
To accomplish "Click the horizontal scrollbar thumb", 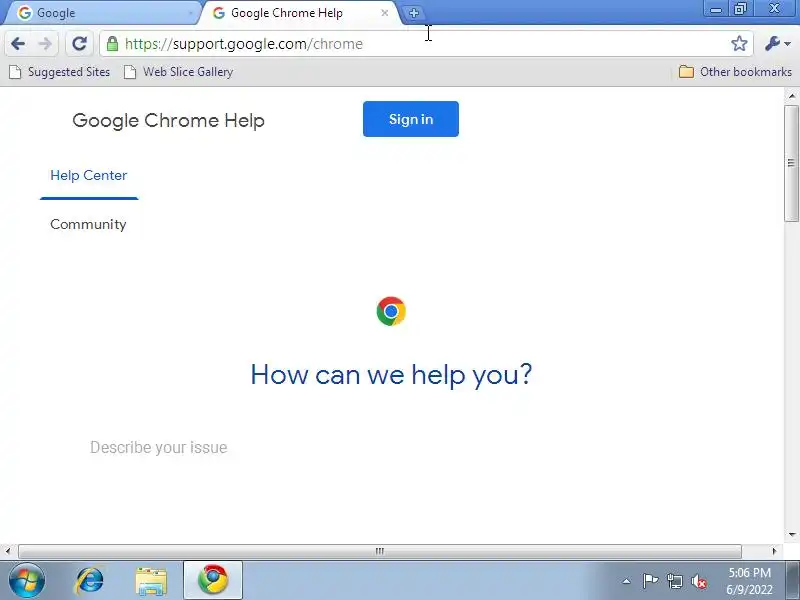I will point(380,551).
